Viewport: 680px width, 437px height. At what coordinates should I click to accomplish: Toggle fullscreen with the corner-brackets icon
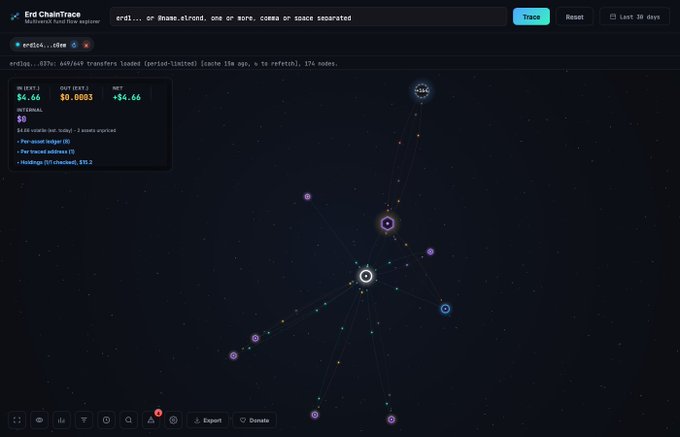point(17,420)
